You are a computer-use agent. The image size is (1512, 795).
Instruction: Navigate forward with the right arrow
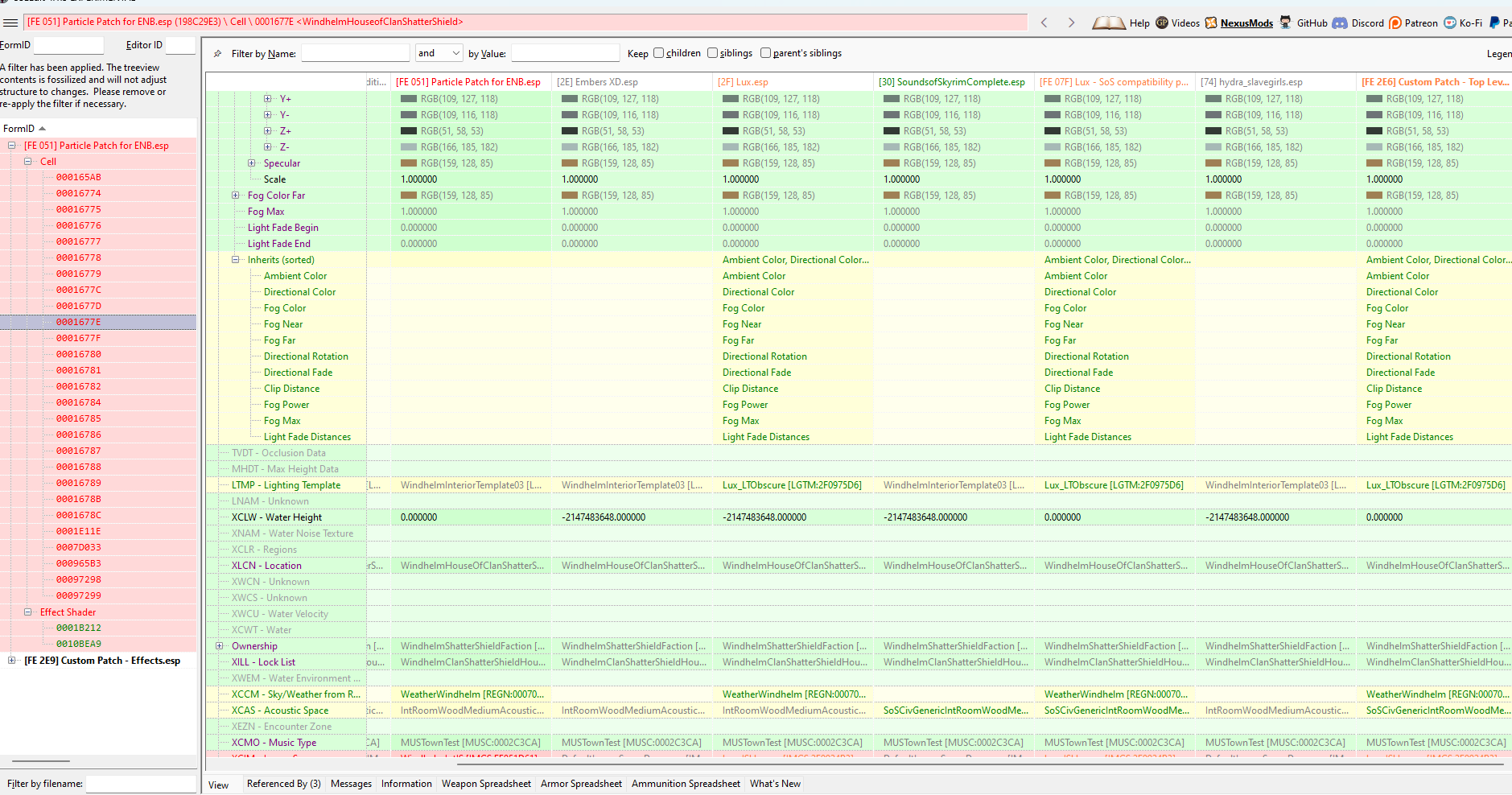(1071, 23)
